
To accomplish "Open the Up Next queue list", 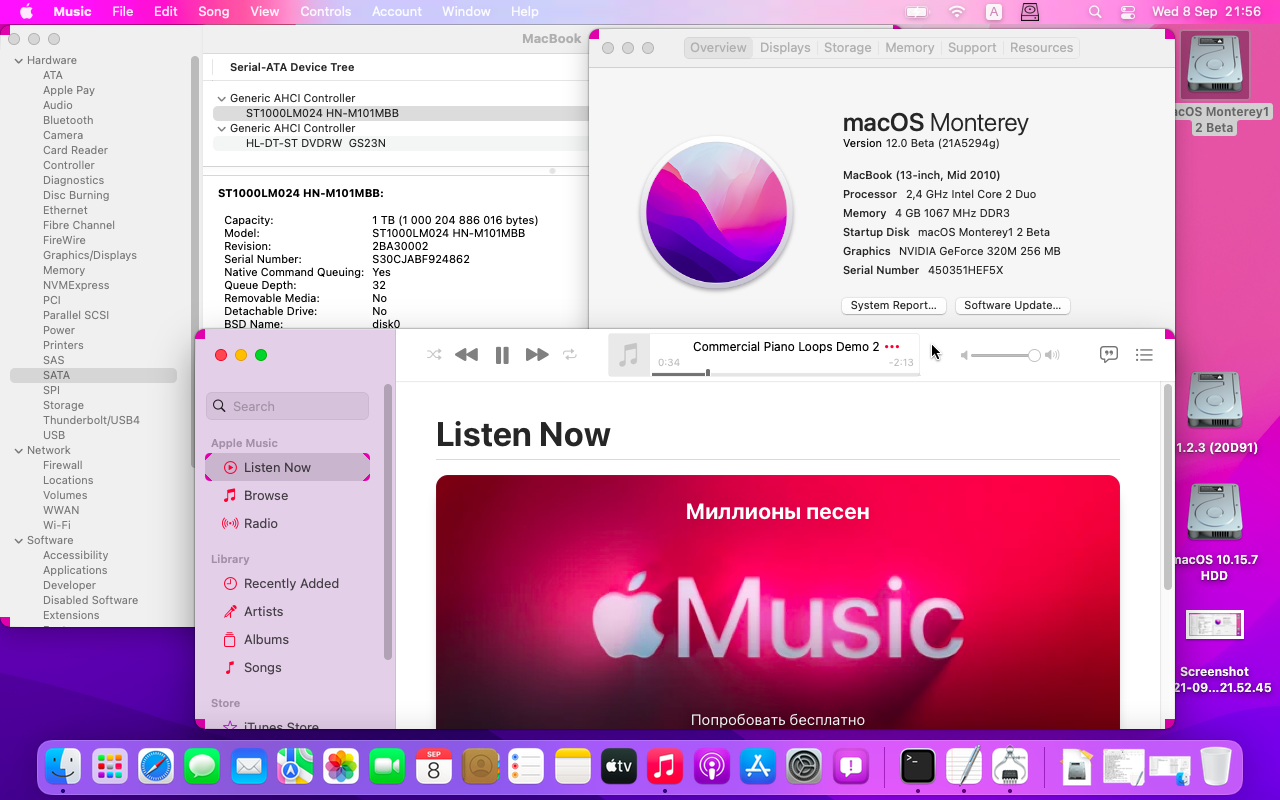I will pyautogui.click(x=1144, y=354).
